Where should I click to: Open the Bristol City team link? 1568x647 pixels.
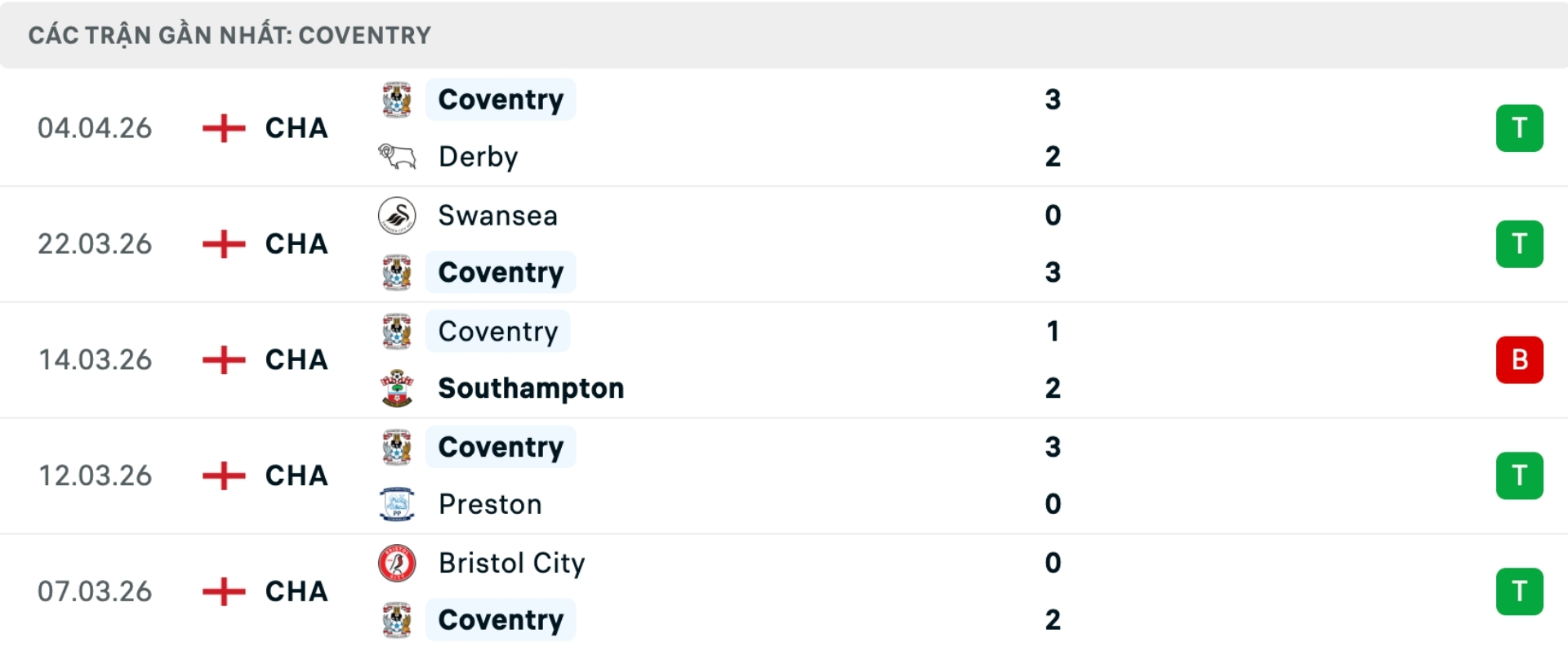[511, 563]
